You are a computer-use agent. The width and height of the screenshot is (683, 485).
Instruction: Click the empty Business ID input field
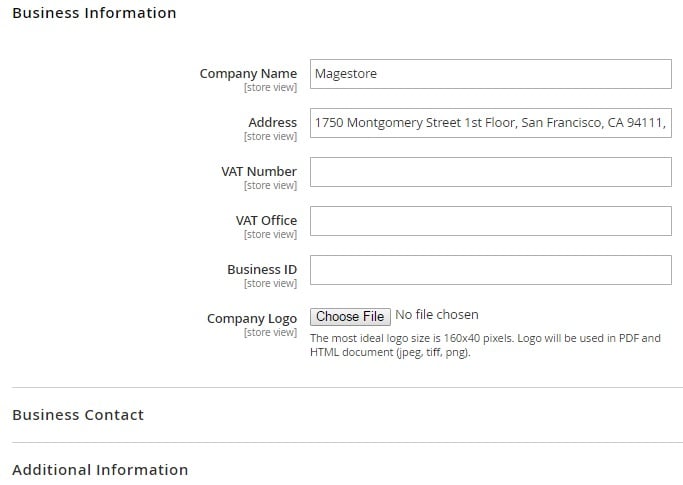(x=490, y=270)
